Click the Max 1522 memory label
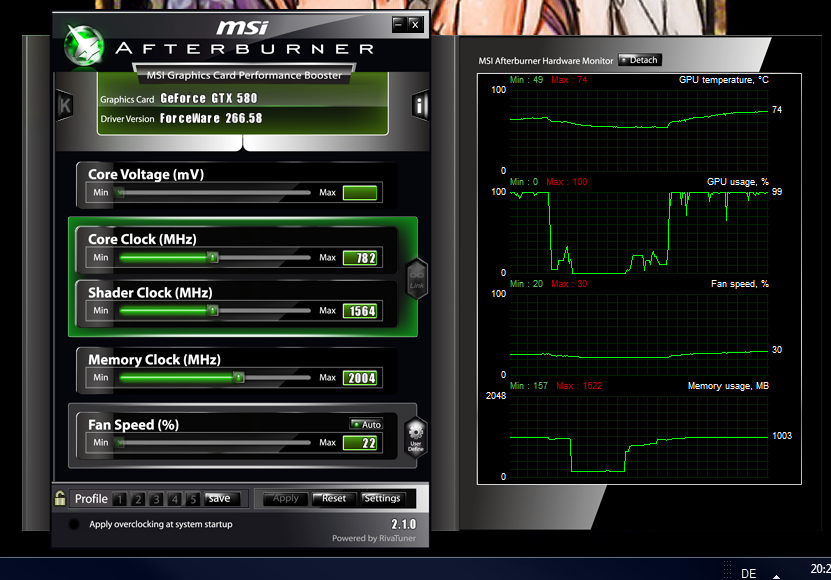831x580 pixels. (579, 385)
